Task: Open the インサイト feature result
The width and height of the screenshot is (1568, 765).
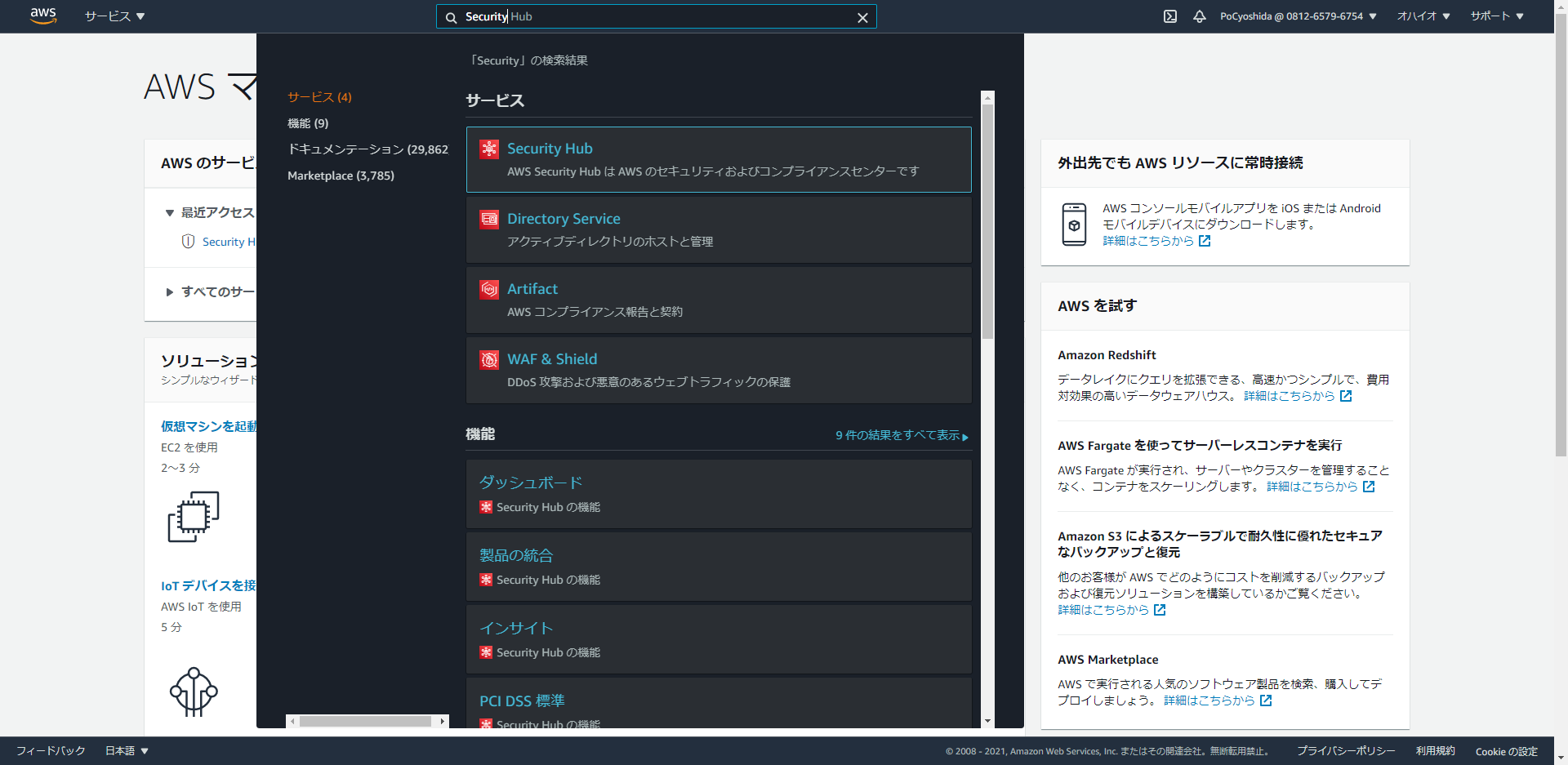Action: (719, 639)
